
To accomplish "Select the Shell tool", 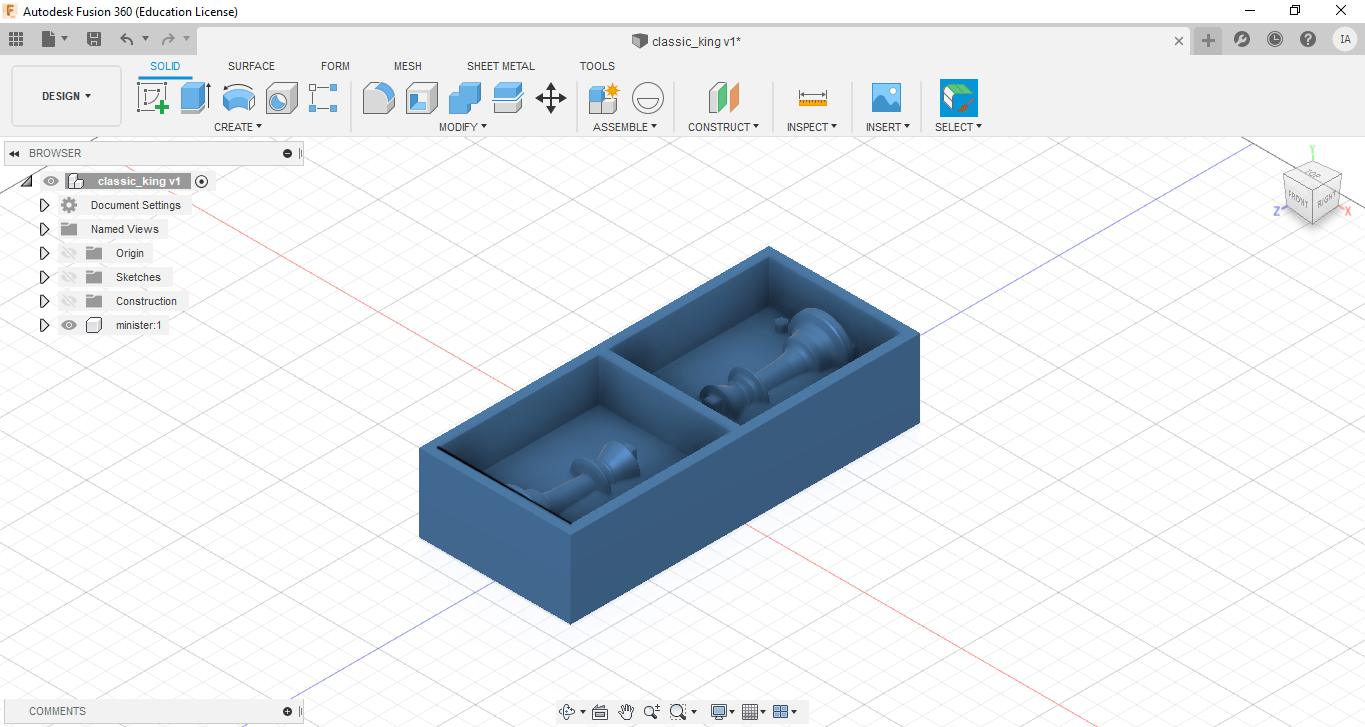I will (421, 98).
